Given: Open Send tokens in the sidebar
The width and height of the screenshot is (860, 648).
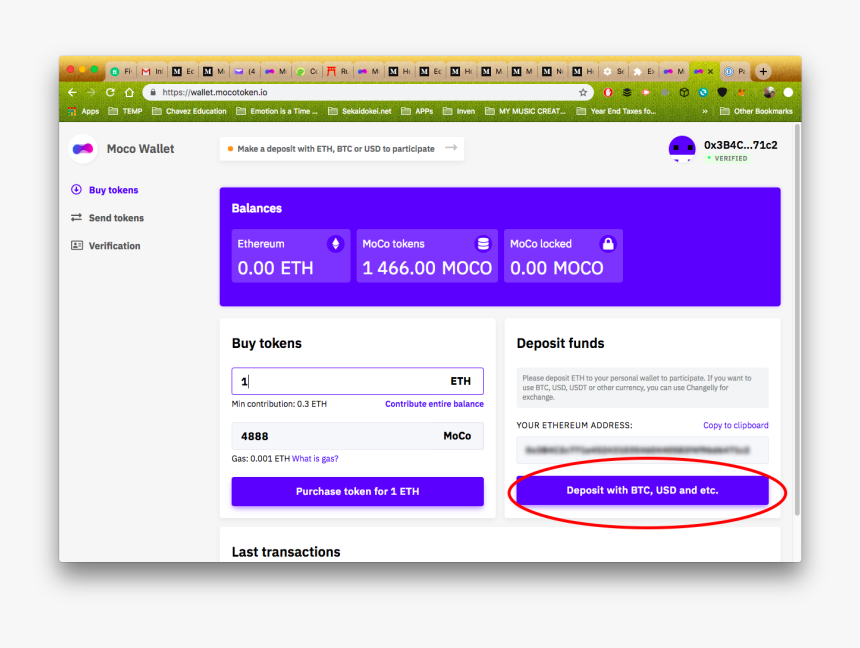Looking at the screenshot, I should coord(116,218).
